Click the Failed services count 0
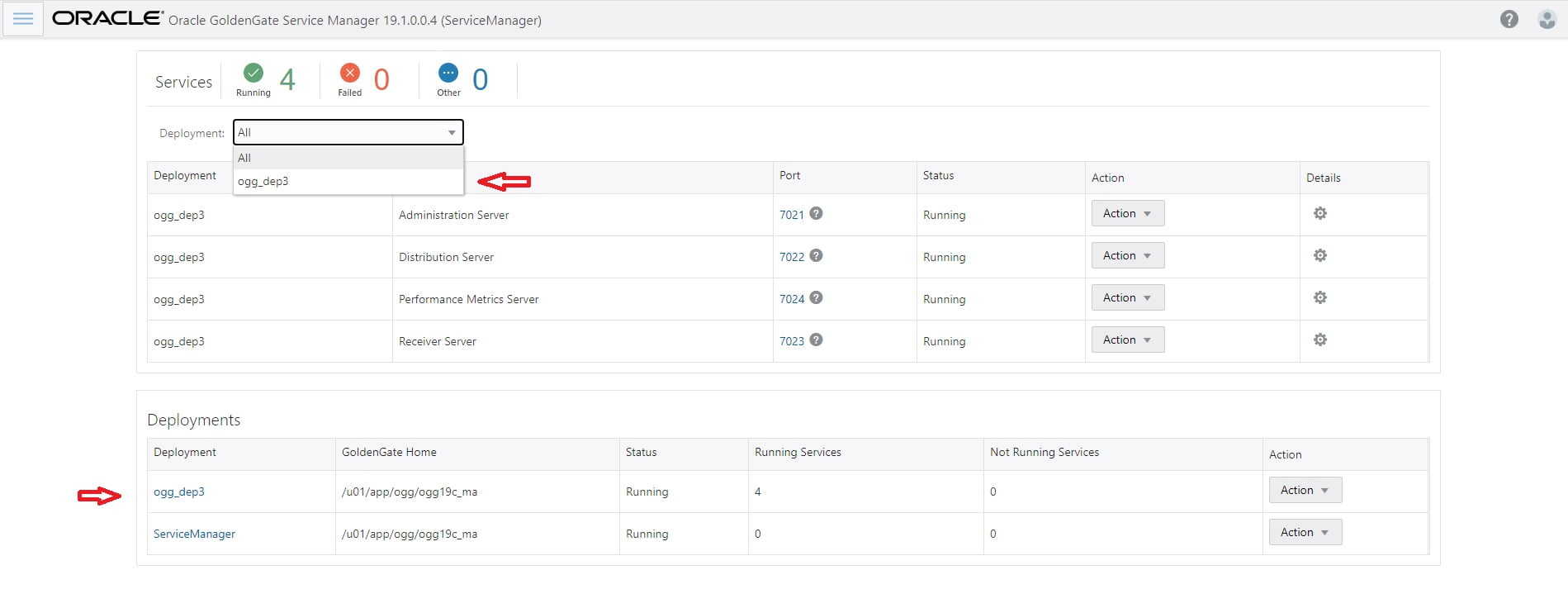 [x=381, y=79]
